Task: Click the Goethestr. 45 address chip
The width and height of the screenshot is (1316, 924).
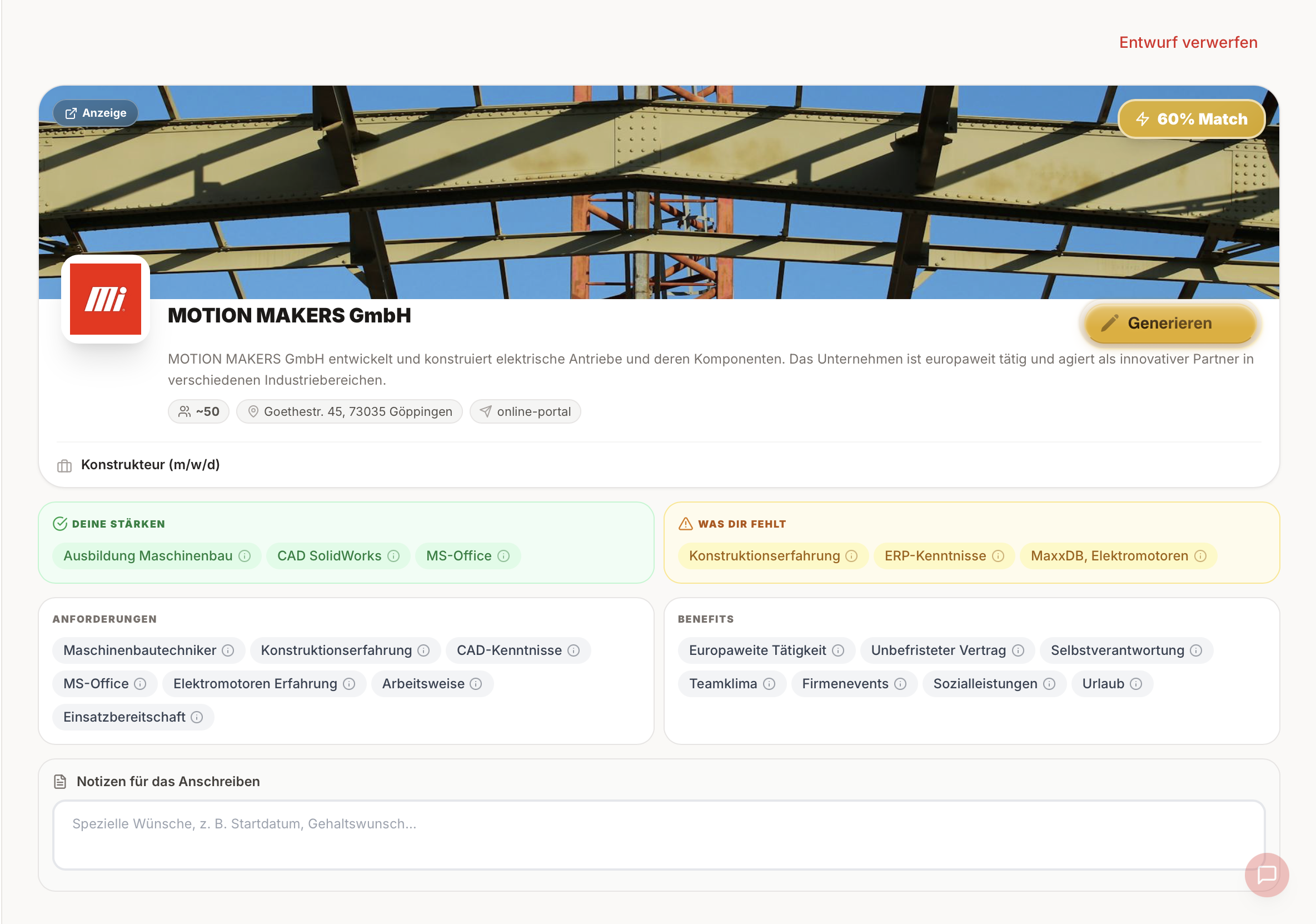Action: pyautogui.click(x=349, y=411)
